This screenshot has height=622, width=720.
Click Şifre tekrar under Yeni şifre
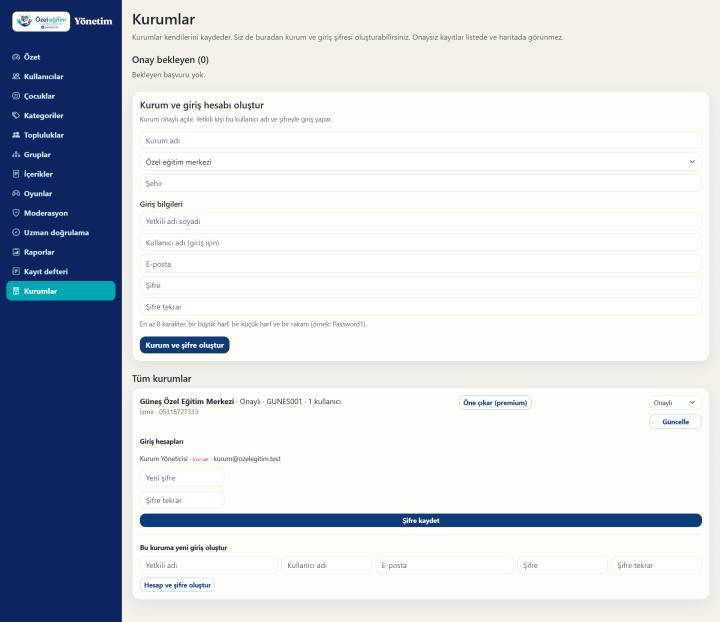point(182,500)
